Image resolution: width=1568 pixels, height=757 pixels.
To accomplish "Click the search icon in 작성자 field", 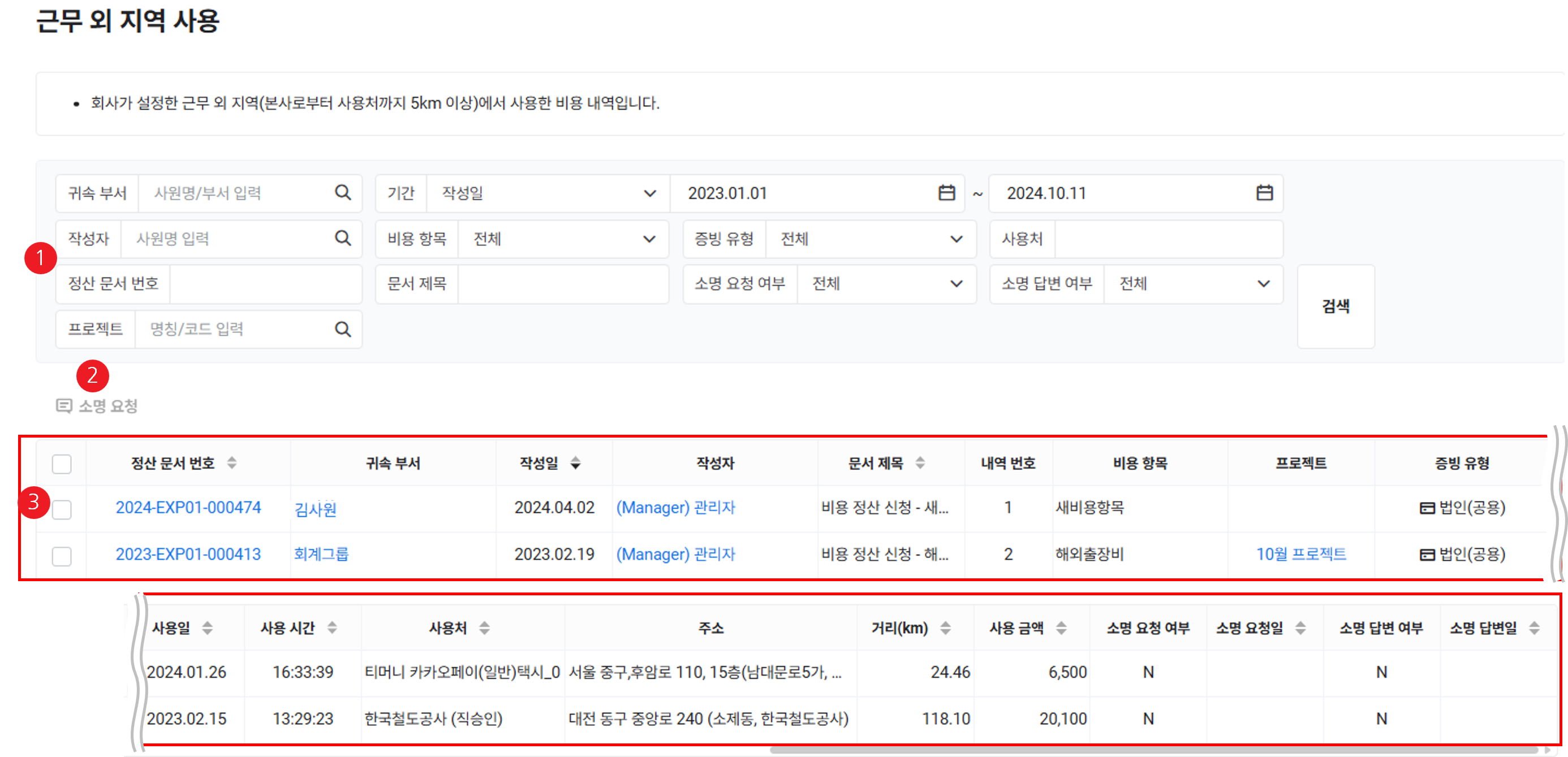I will tap(343, 238).
